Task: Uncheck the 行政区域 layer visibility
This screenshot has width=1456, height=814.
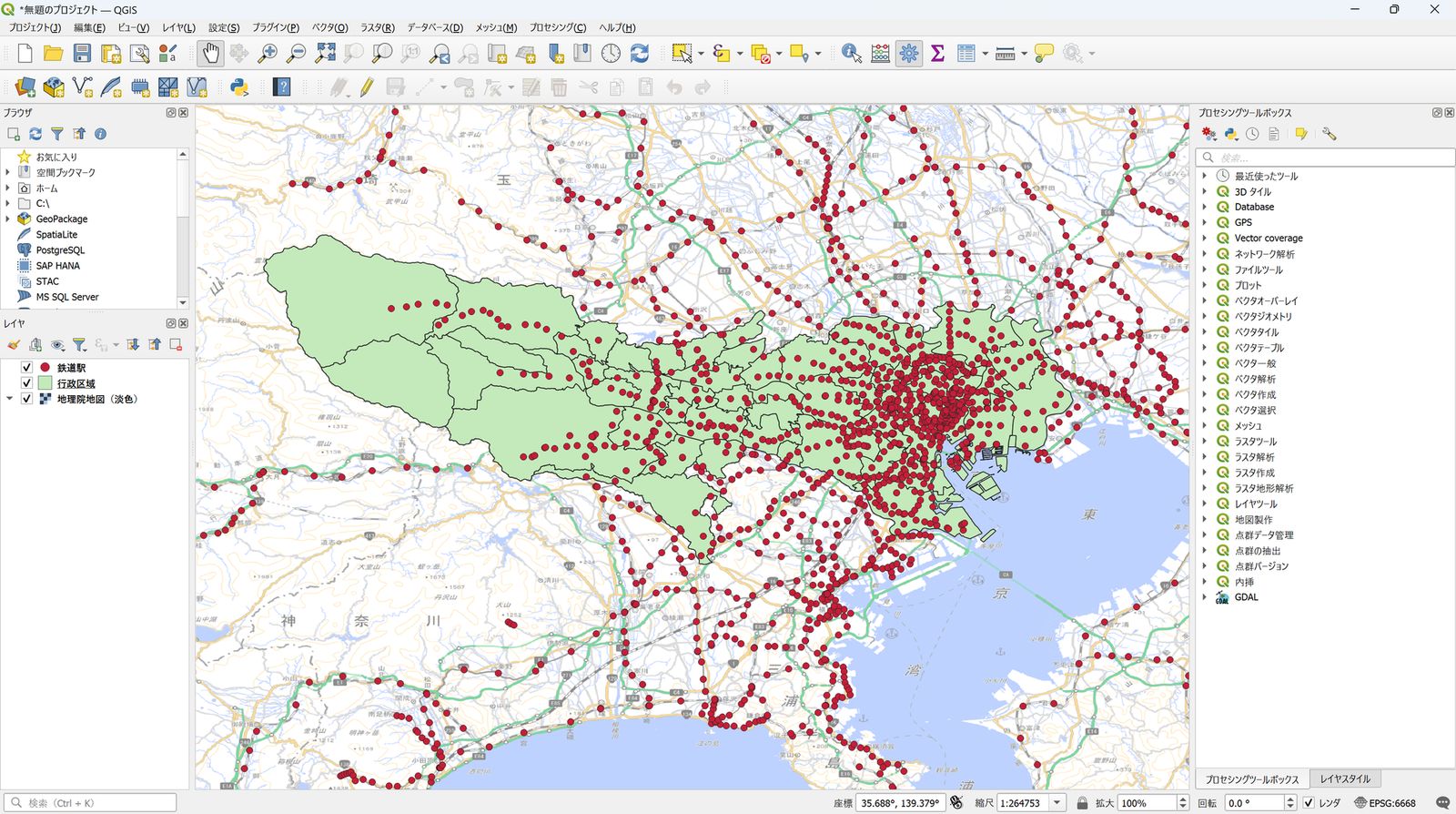Action: click(x=26, y=383)
